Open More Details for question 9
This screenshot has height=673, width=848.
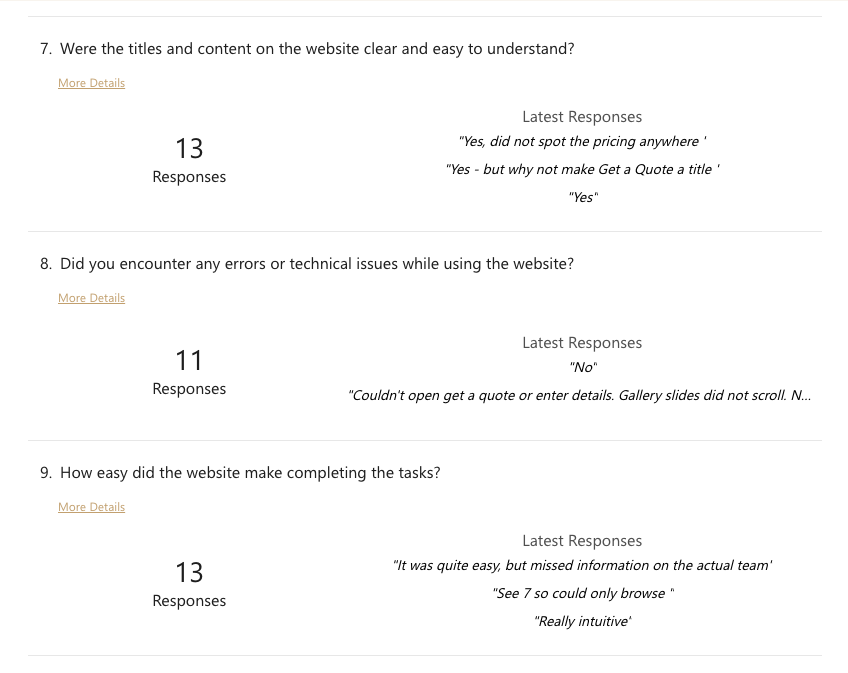(91, 507)
